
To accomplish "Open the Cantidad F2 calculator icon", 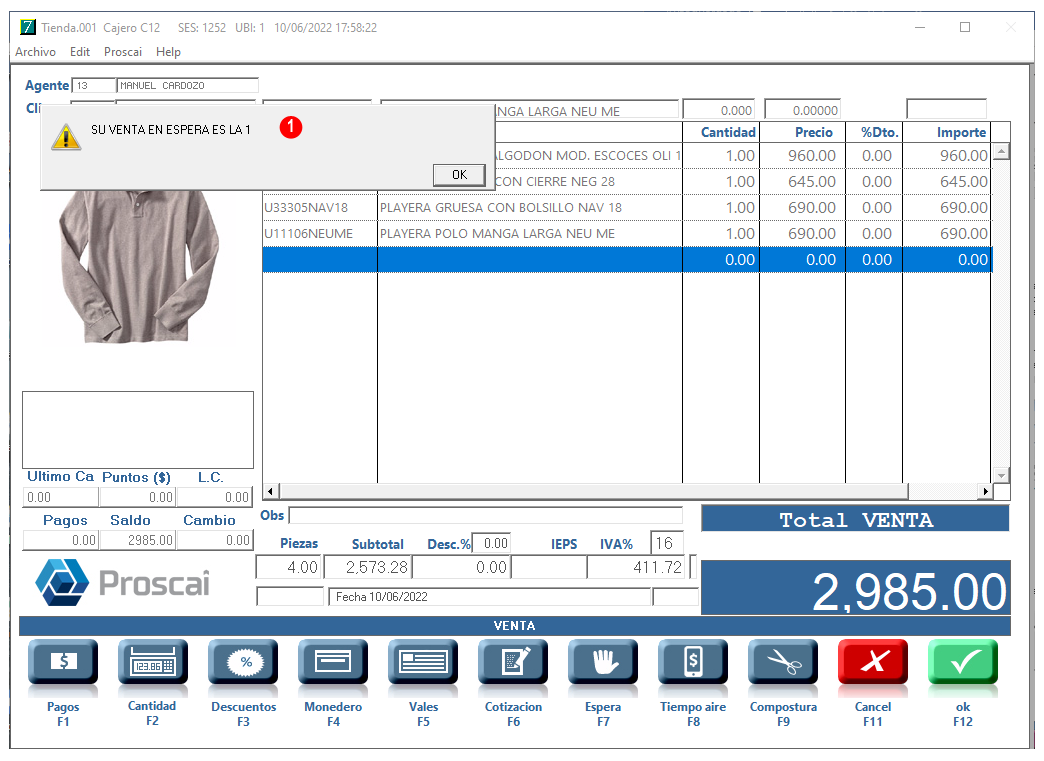I will click(152, 662).
